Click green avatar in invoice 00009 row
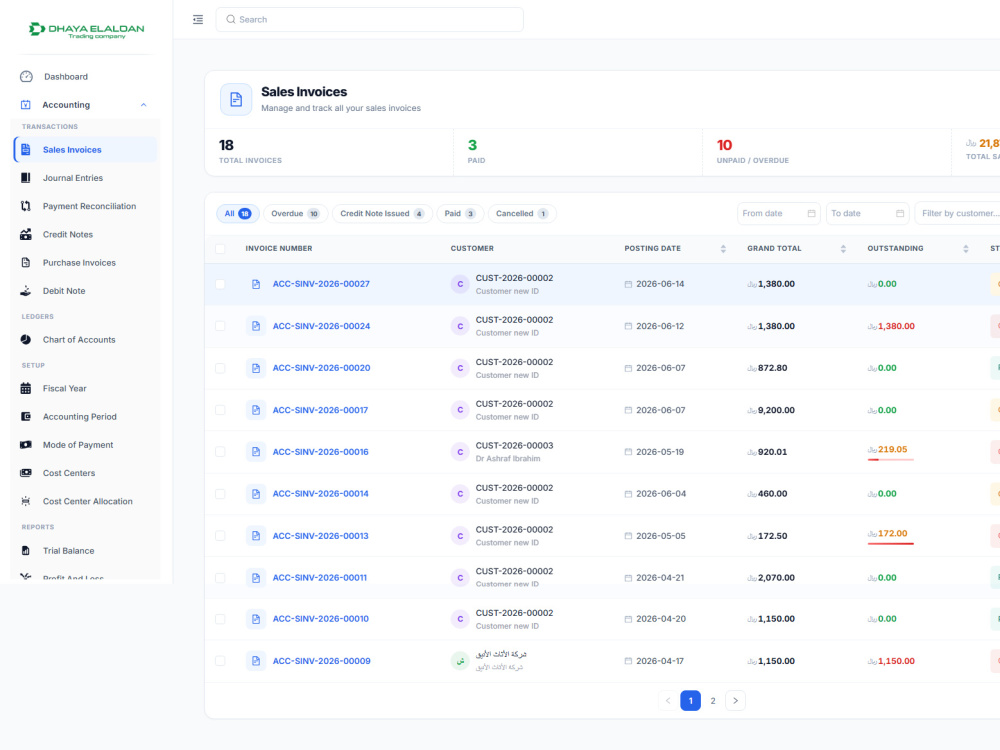Viewport: 1000px width, 750px height. [460, 661]
